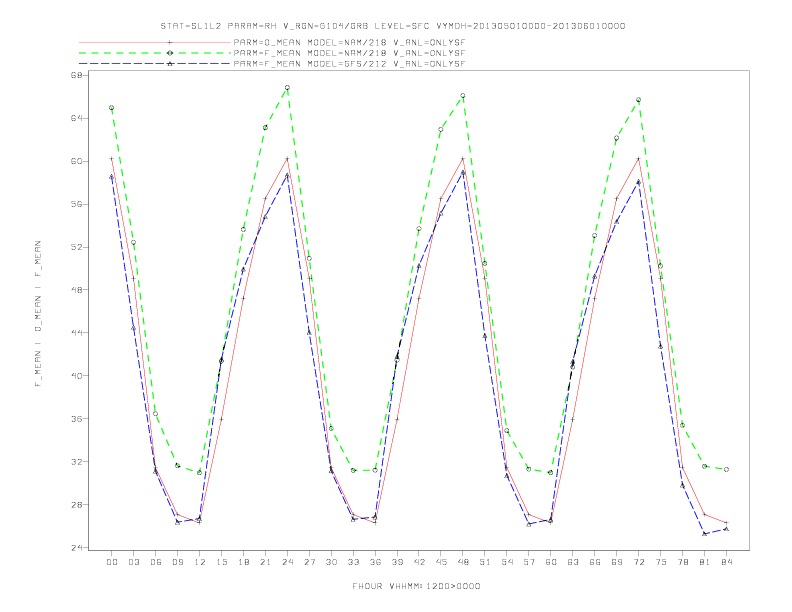Click x-axis forecast hour label 48
Screen dimensions: 792x612
463,562
